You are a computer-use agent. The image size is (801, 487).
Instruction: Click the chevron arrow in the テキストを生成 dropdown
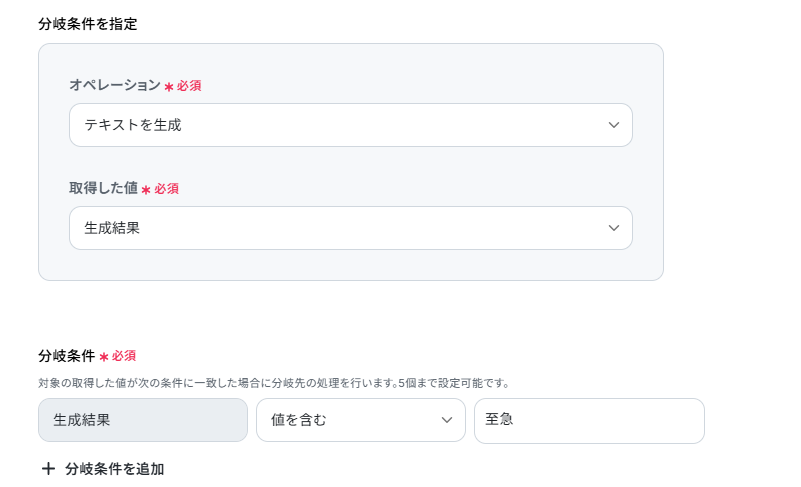[614, 125]
